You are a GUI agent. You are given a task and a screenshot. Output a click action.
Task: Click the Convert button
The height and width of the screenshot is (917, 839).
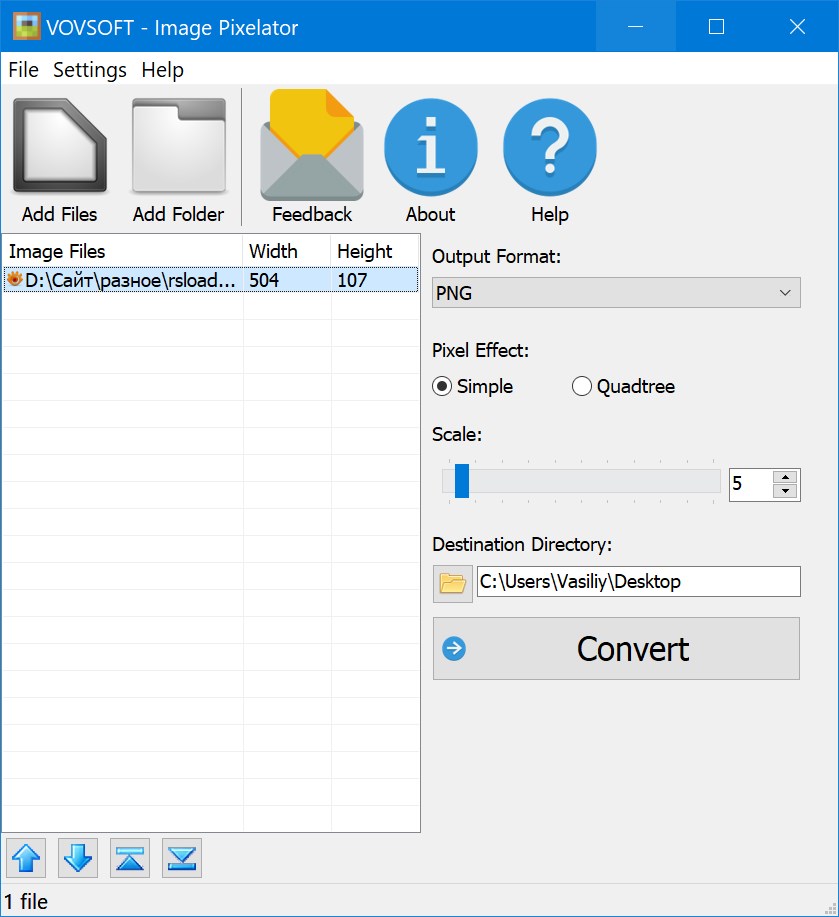616,649
